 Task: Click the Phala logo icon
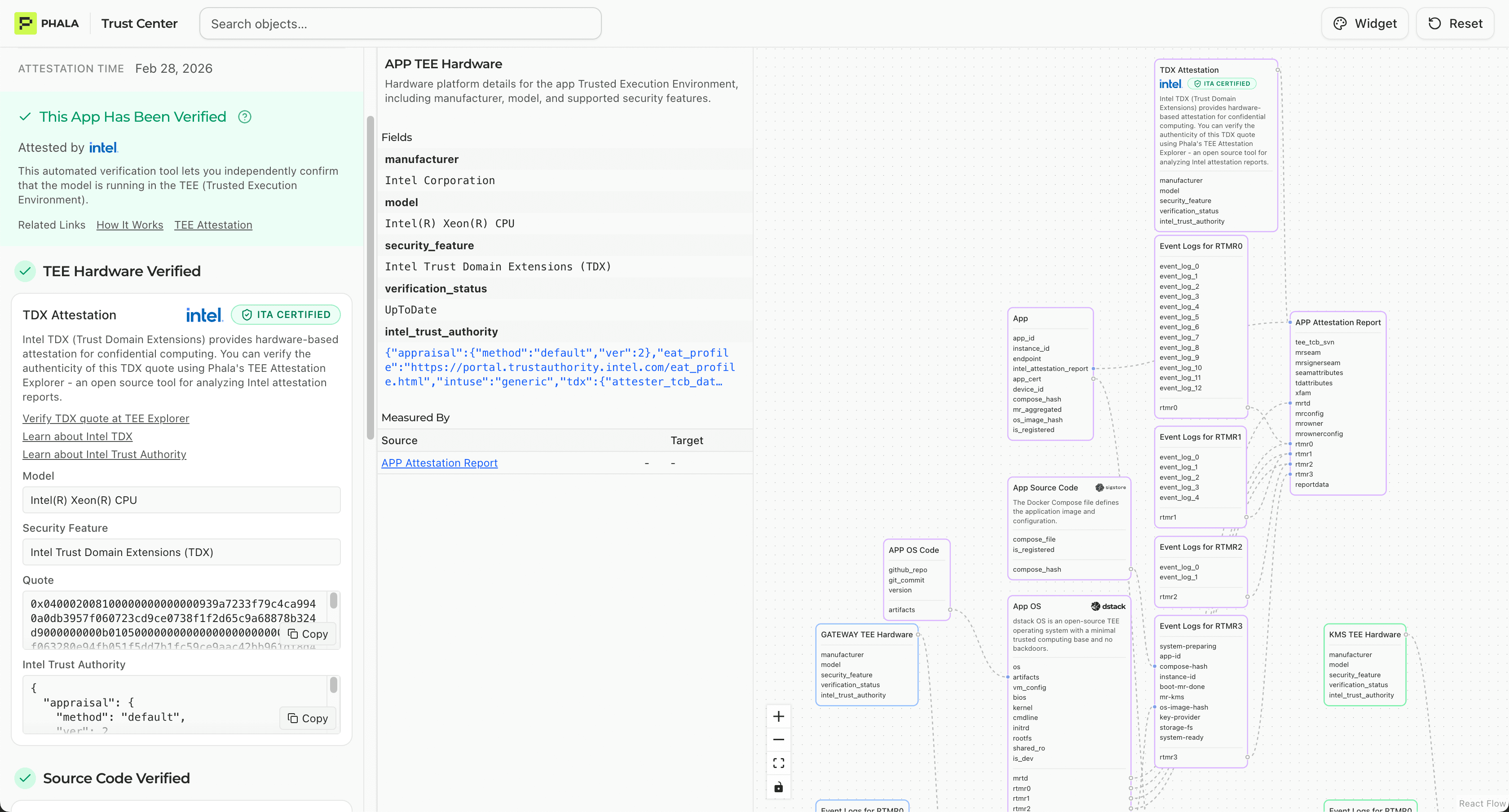[25, 23]
